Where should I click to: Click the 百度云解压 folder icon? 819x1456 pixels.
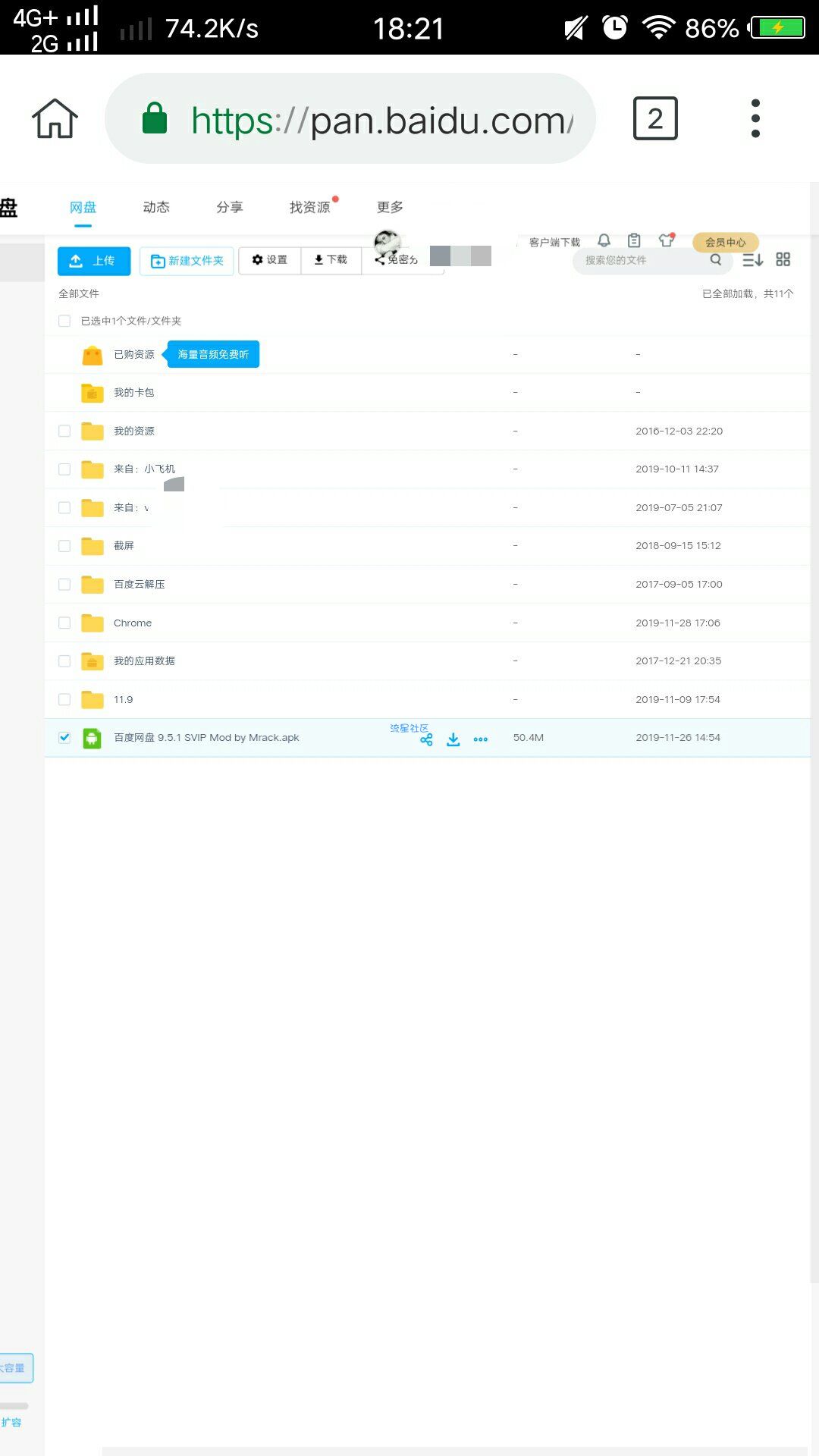click(x=93, y=585)
